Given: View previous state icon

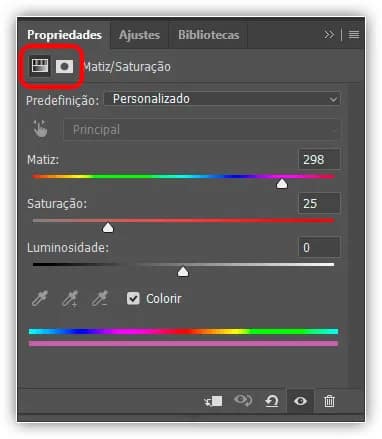Looking at the screenshot, I should pyautogui.click(x=243, y=400).
